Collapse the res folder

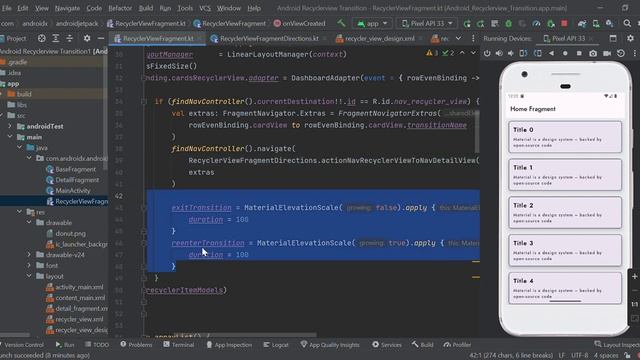(x=20, y=212)
